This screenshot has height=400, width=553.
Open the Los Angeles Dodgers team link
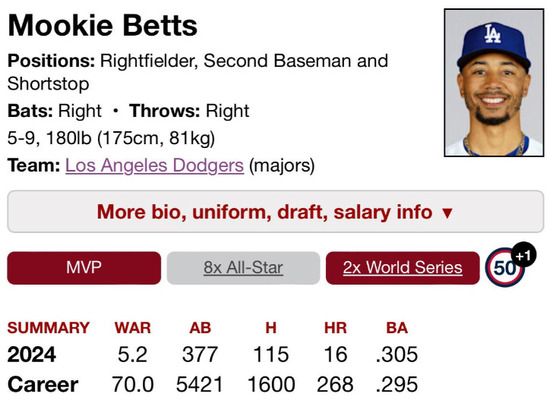pos(154,165)
